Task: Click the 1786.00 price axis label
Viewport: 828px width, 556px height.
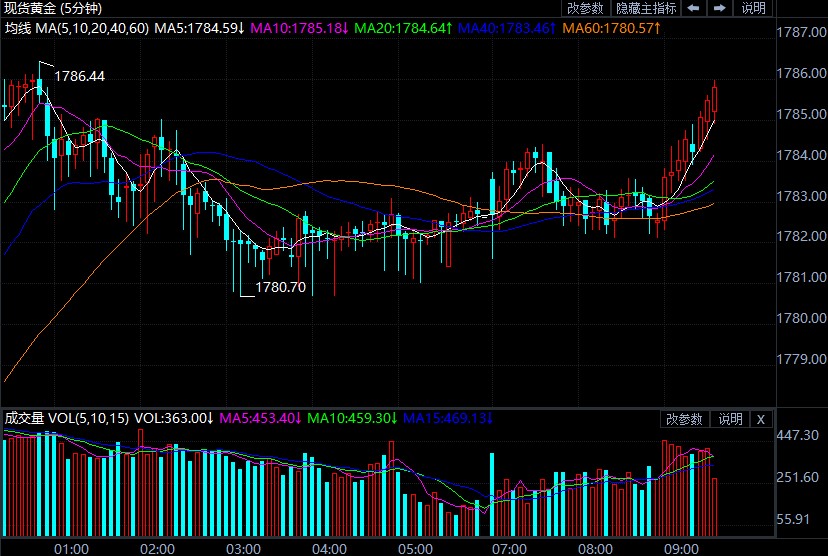Action: (x=801, y=73)
